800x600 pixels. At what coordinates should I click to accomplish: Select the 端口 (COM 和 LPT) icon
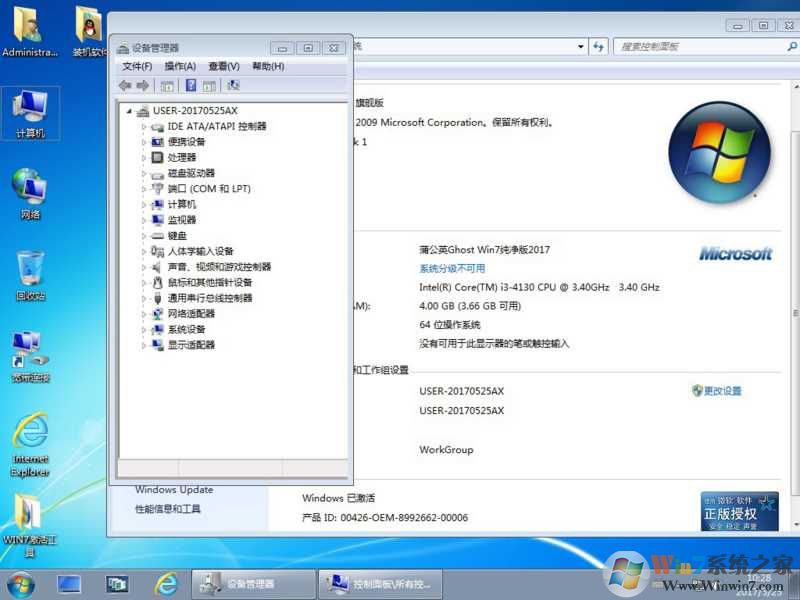click(x=158, y=189)
